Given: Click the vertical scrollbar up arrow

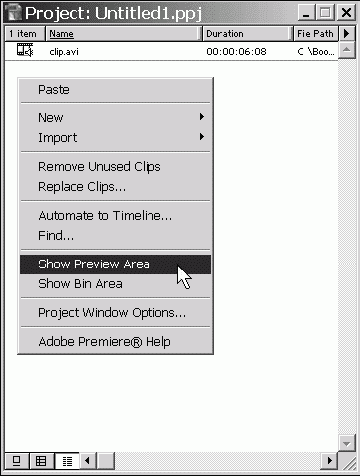Looking at the screenshot, I should [347, 50].
